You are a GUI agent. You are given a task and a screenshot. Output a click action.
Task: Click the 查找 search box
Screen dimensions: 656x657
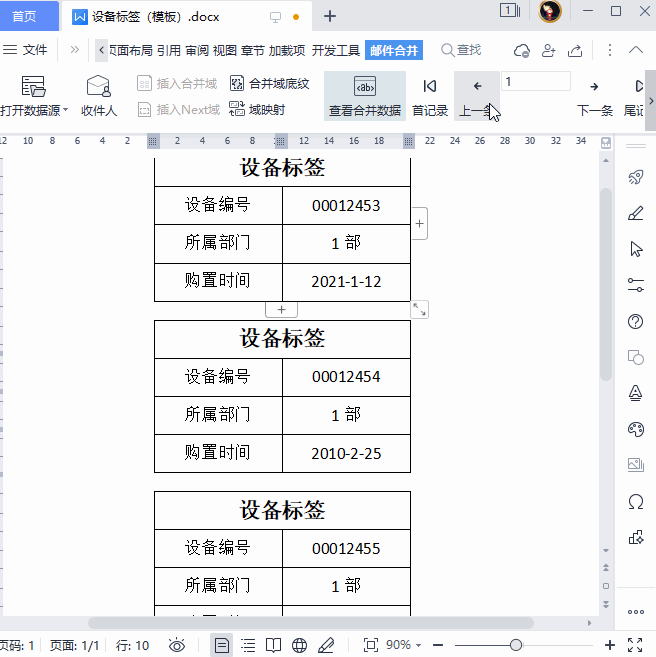[461, 50]
